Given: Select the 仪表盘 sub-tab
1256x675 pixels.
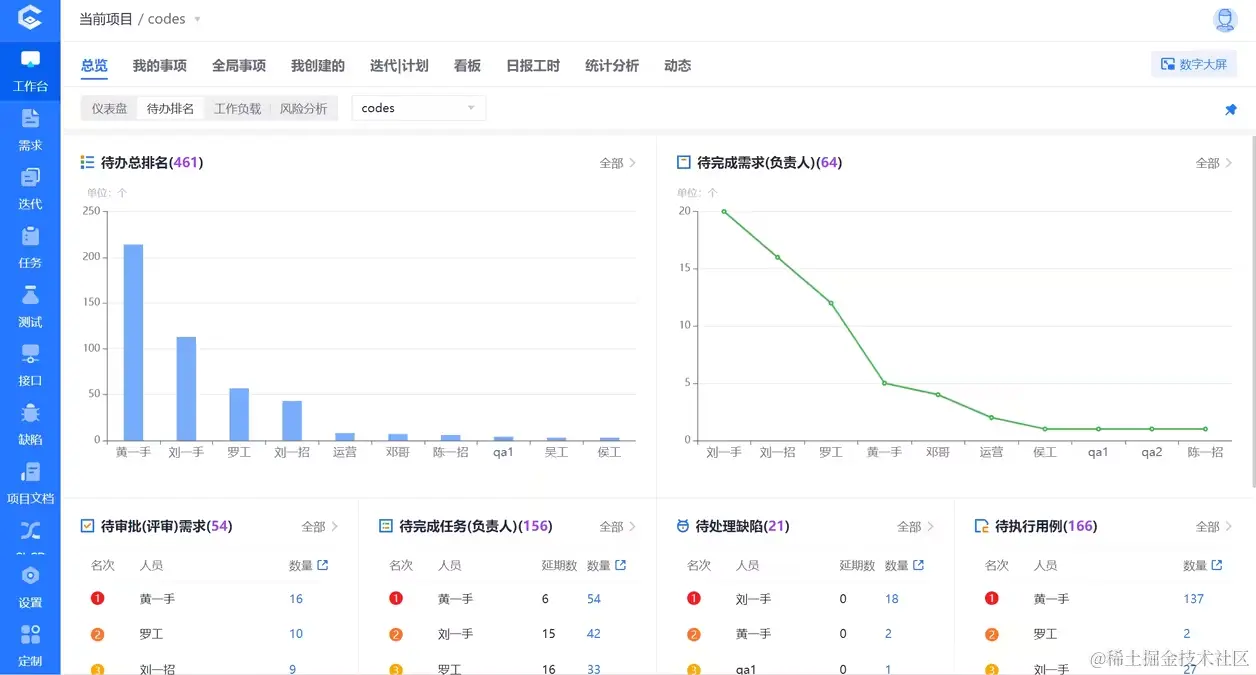Looking at the screenshot, I should [x=110, y=108].
